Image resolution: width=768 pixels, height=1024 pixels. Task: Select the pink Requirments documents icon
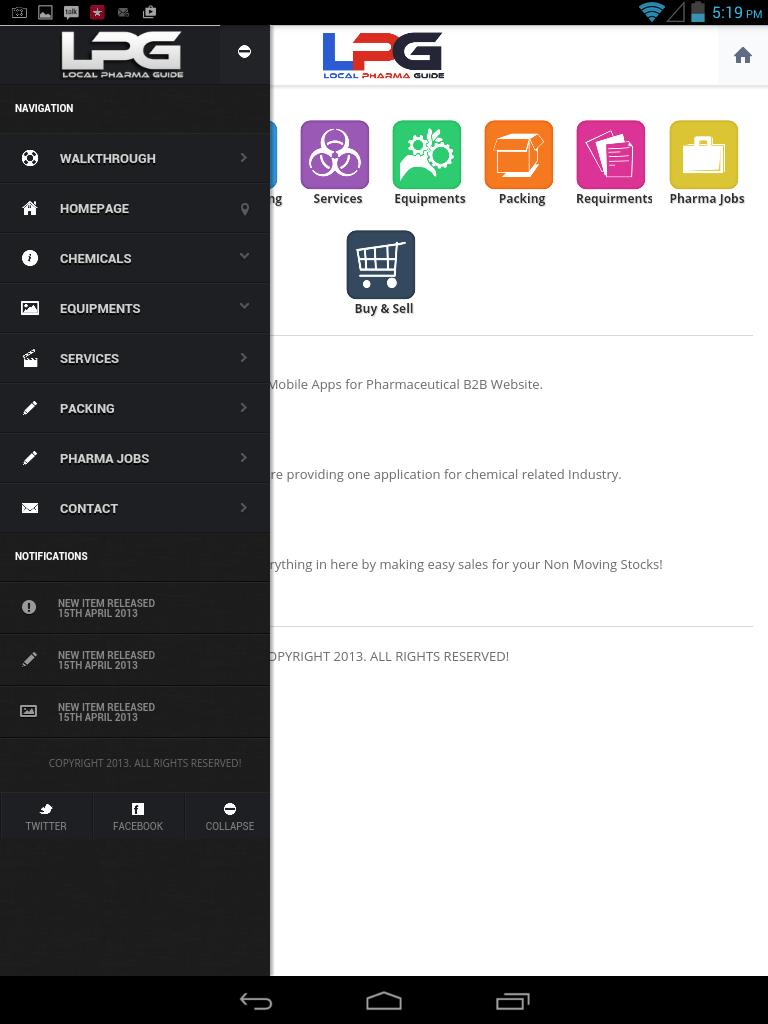611,155
